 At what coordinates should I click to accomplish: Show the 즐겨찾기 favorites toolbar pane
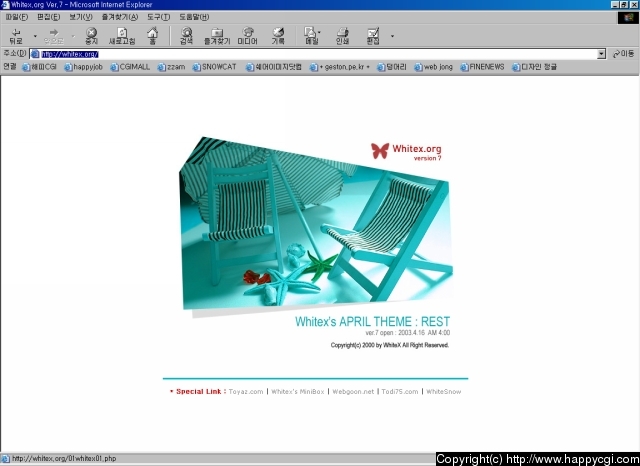217,36
